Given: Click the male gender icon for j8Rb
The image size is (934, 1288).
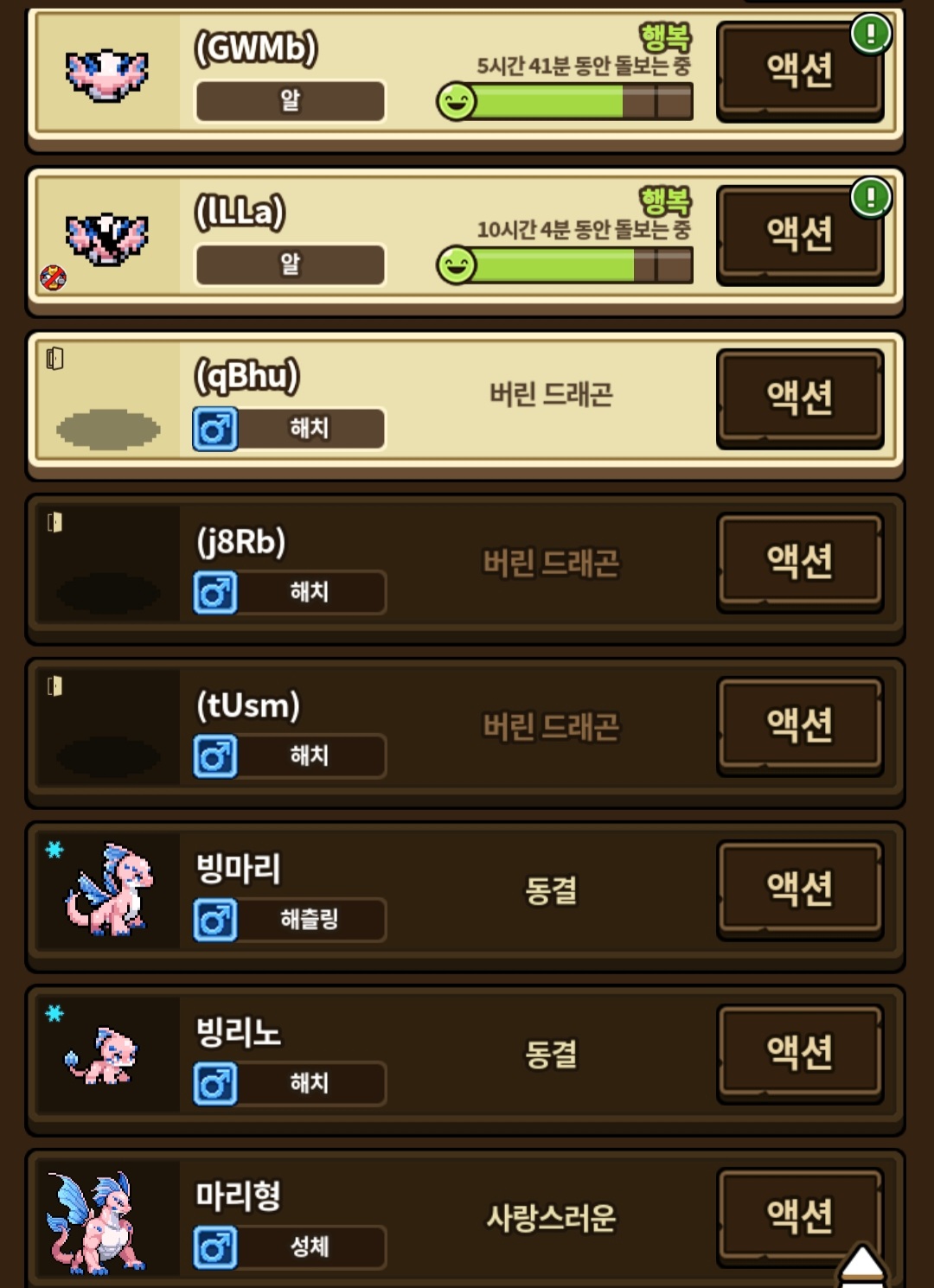Looking at the screenshot, I should tap(215, 593).
